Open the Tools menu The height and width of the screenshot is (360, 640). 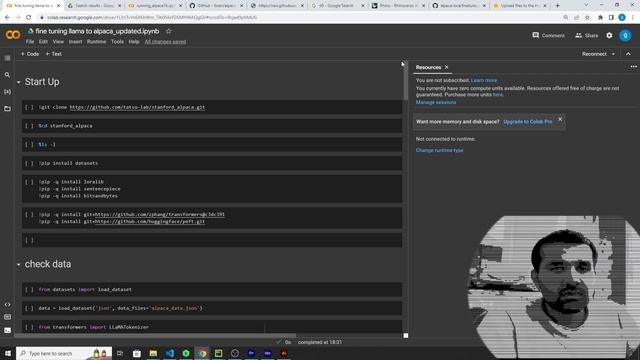[x=117, y=42]
